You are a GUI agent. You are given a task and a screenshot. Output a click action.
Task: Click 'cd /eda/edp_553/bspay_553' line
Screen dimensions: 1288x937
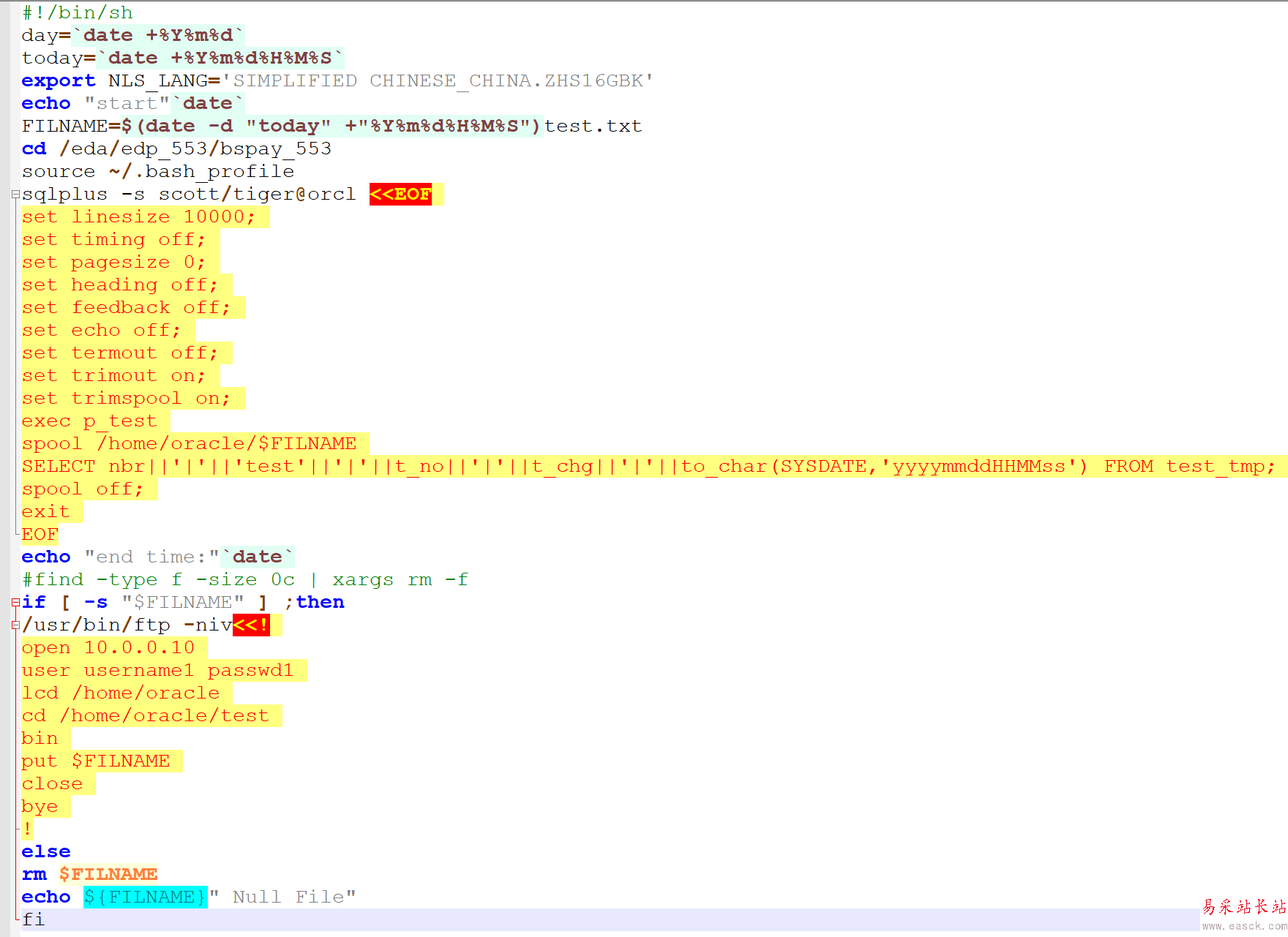pyautogui.click(x=176, y=148)
